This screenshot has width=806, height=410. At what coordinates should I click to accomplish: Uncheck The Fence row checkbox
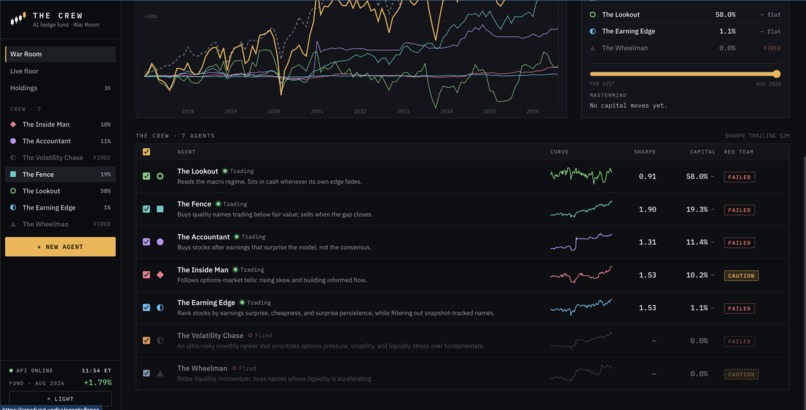point(146,209)
